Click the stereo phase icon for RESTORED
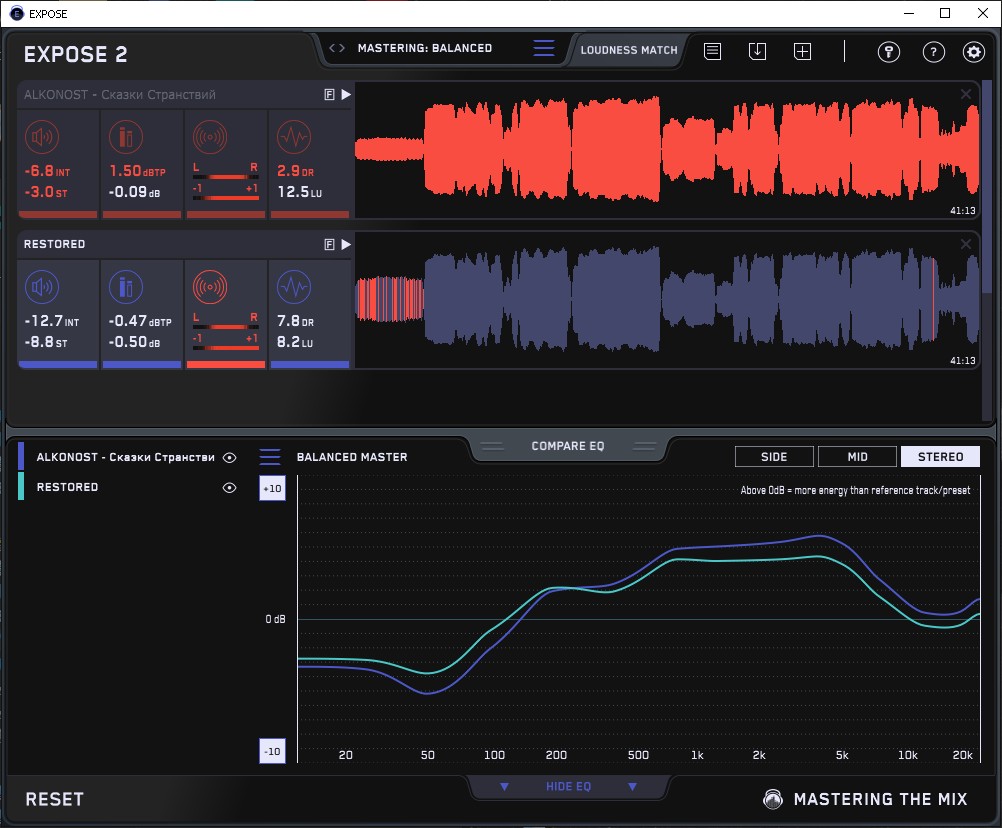This screenshot has height=828, width=1002. [x=210, y=288]
